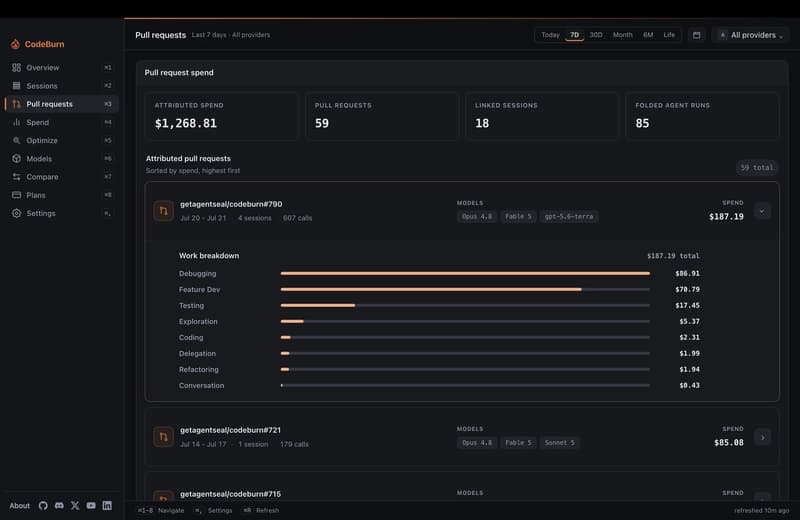The height and width of the screenshot is (520, 800).
Task: Click the Debugging spend bar
Action: click(x=465, y=274)
